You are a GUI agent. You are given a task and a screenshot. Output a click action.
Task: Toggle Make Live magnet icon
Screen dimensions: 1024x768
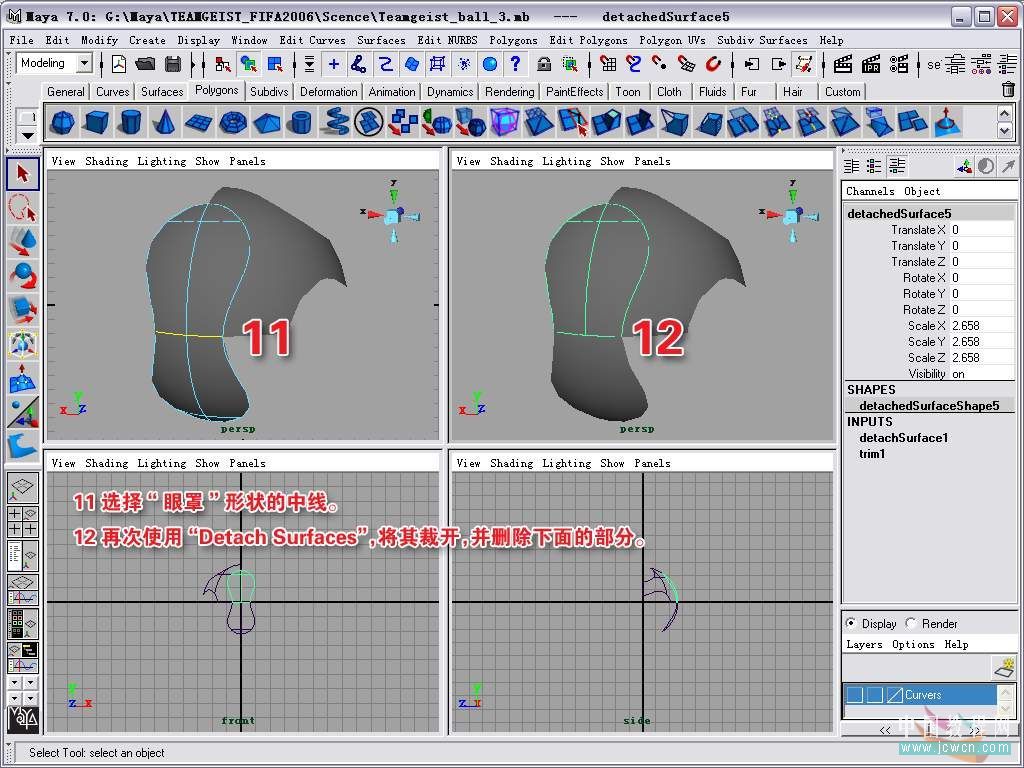[713, 64]
